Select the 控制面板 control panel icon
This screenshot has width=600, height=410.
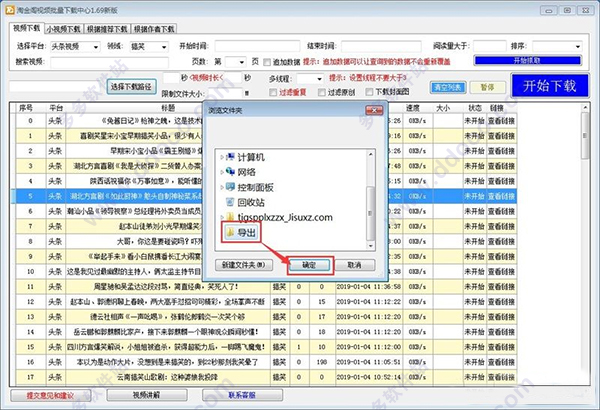coord(231,187)
